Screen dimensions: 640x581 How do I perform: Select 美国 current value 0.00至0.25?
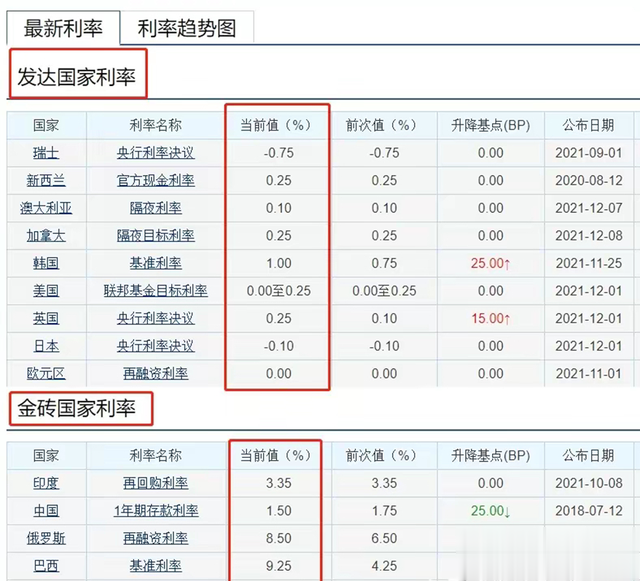point(279,291)
